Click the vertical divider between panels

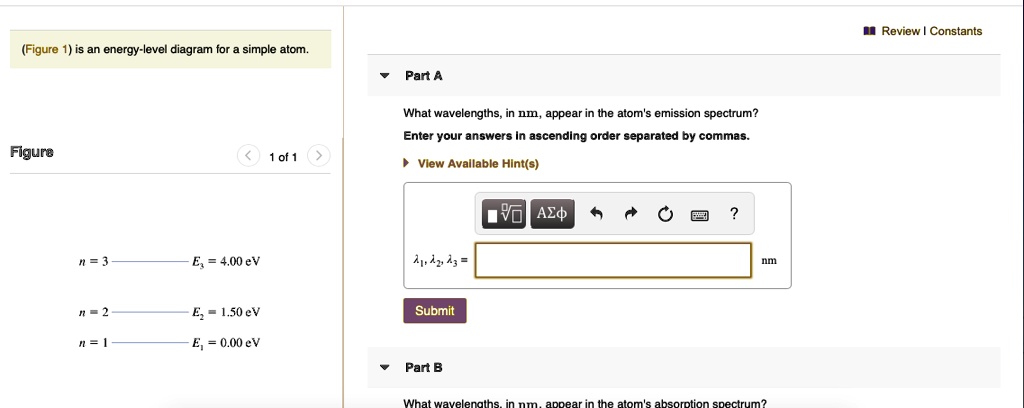[343, 209]
